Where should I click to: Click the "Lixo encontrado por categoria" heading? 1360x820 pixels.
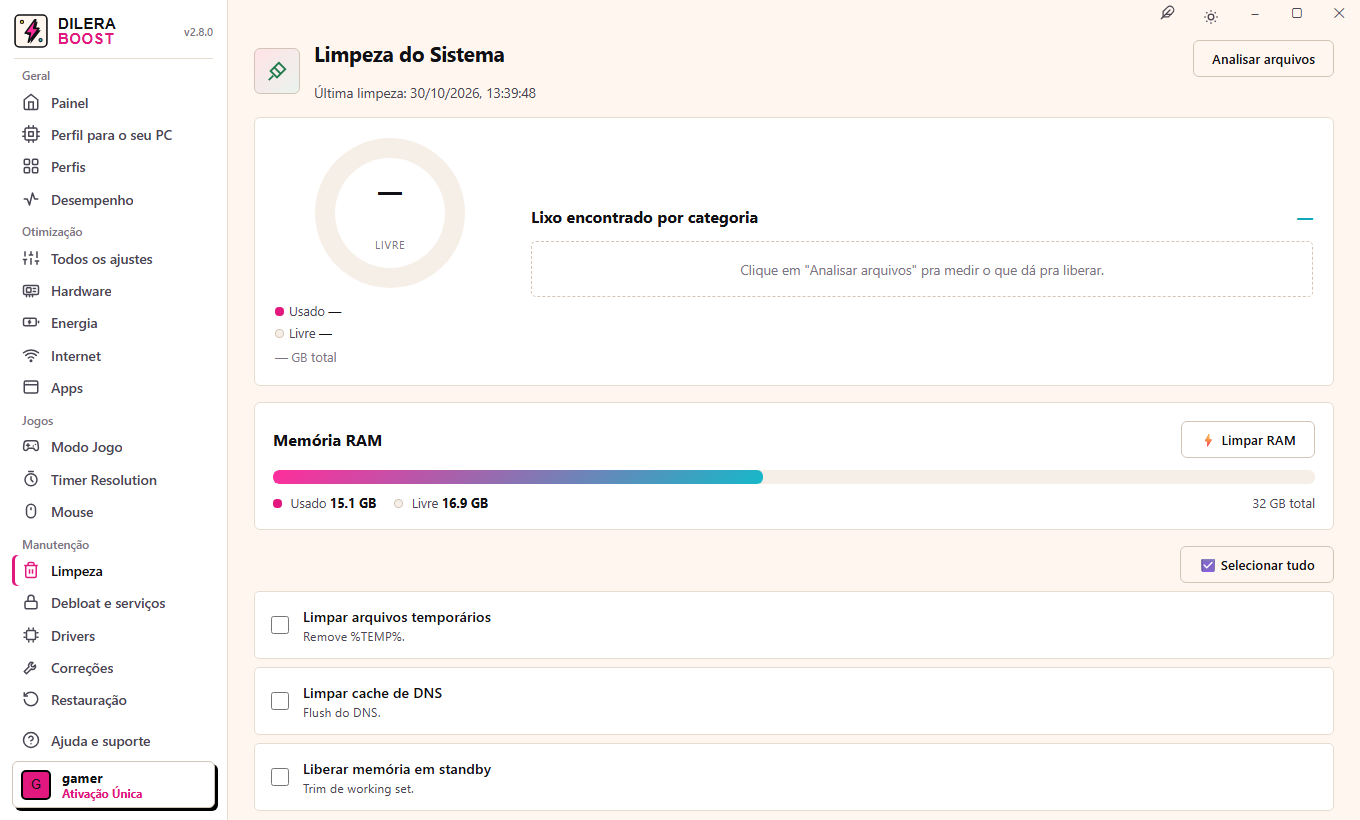(x=644, y=217)
